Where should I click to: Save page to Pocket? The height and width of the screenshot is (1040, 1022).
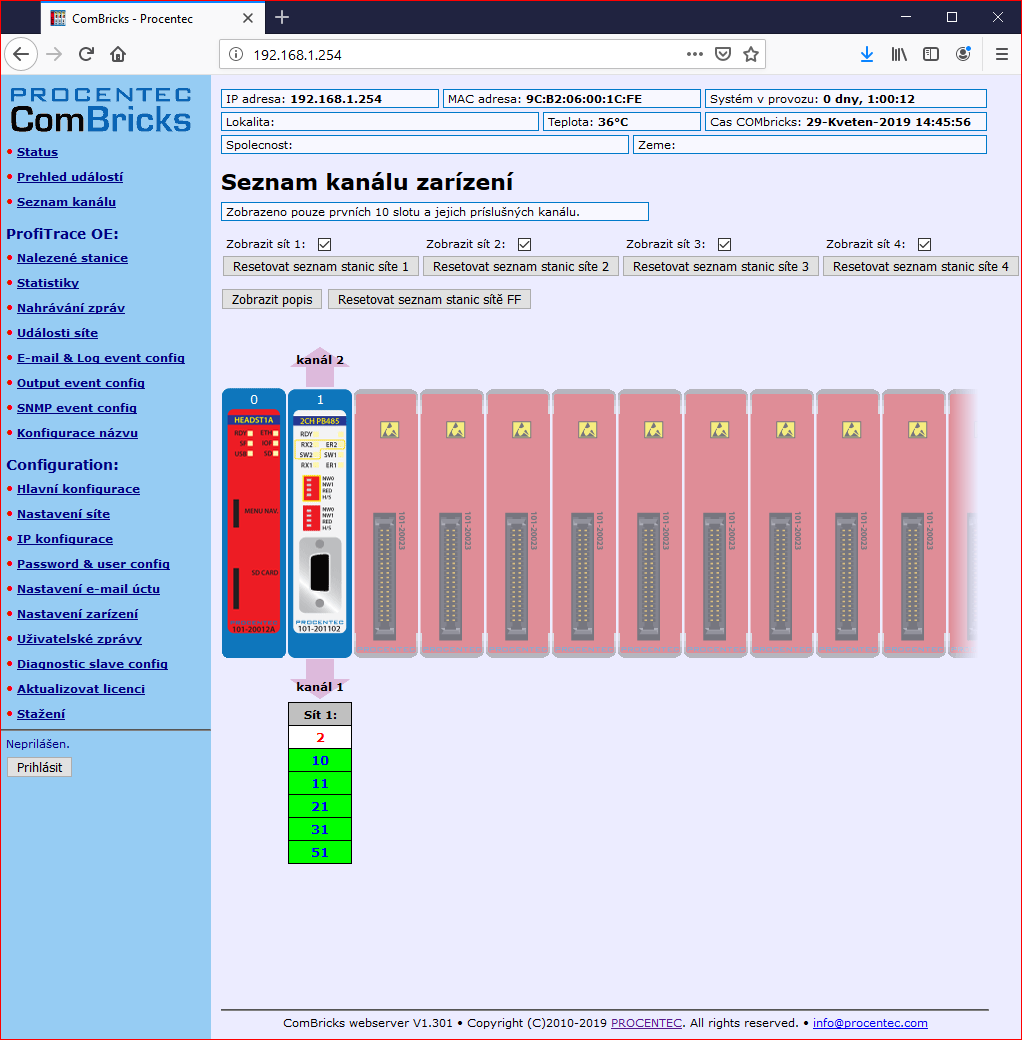[723, 54]
